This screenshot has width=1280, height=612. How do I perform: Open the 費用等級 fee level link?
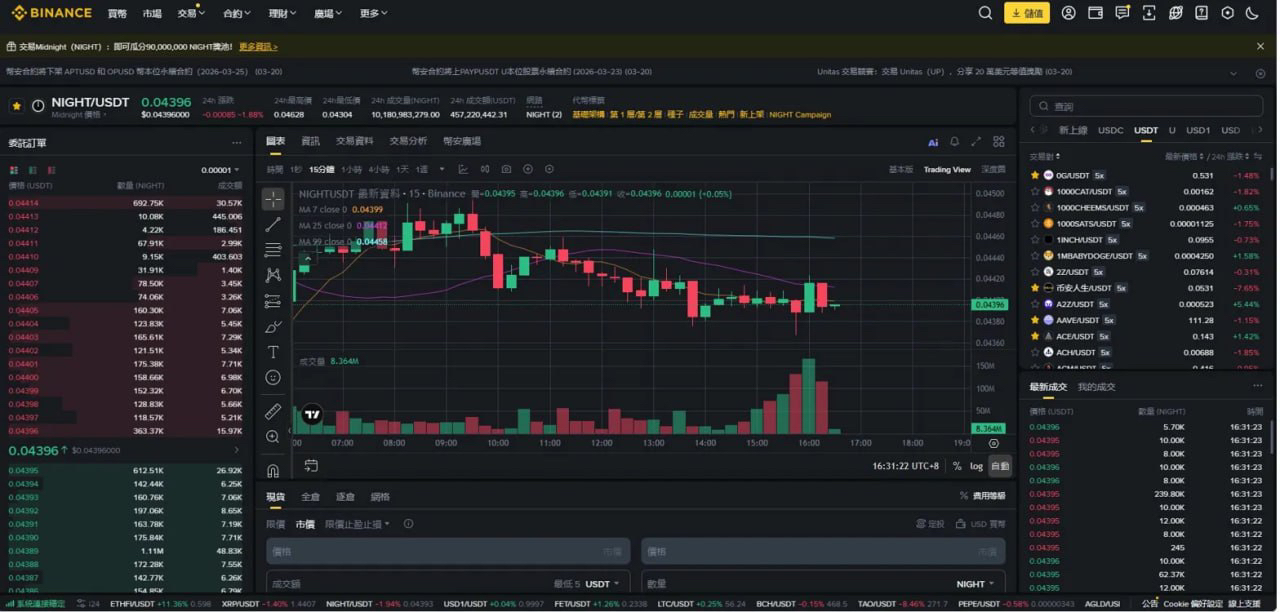(982, 495)
